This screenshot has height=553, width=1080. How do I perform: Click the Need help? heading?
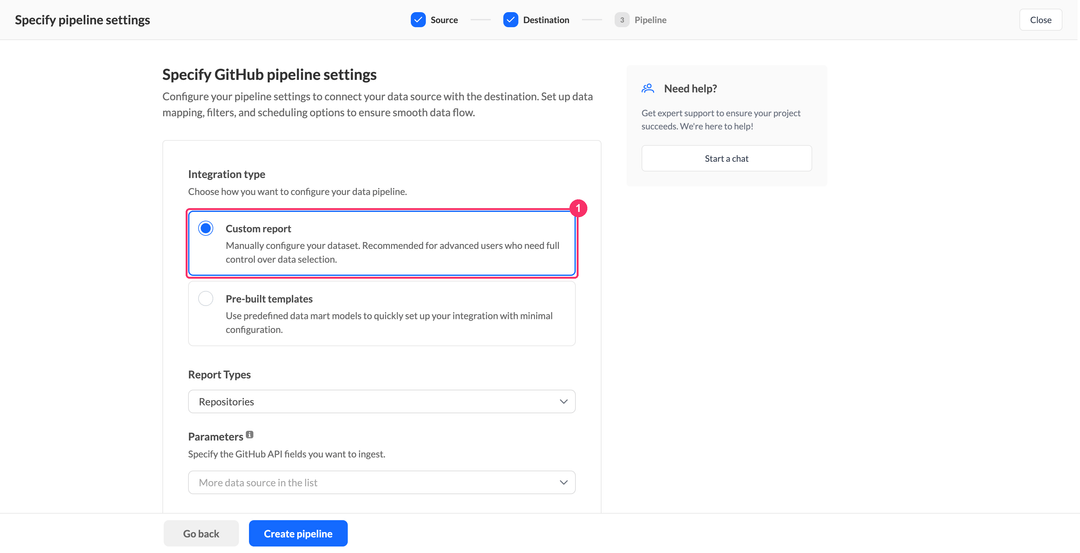coord(691,88)
